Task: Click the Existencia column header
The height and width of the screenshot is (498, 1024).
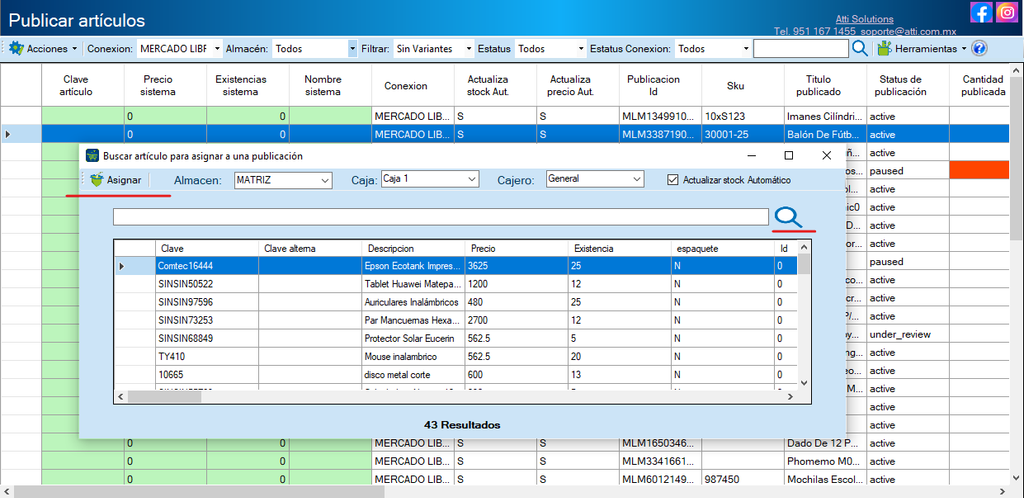Action: coord(620,248)
